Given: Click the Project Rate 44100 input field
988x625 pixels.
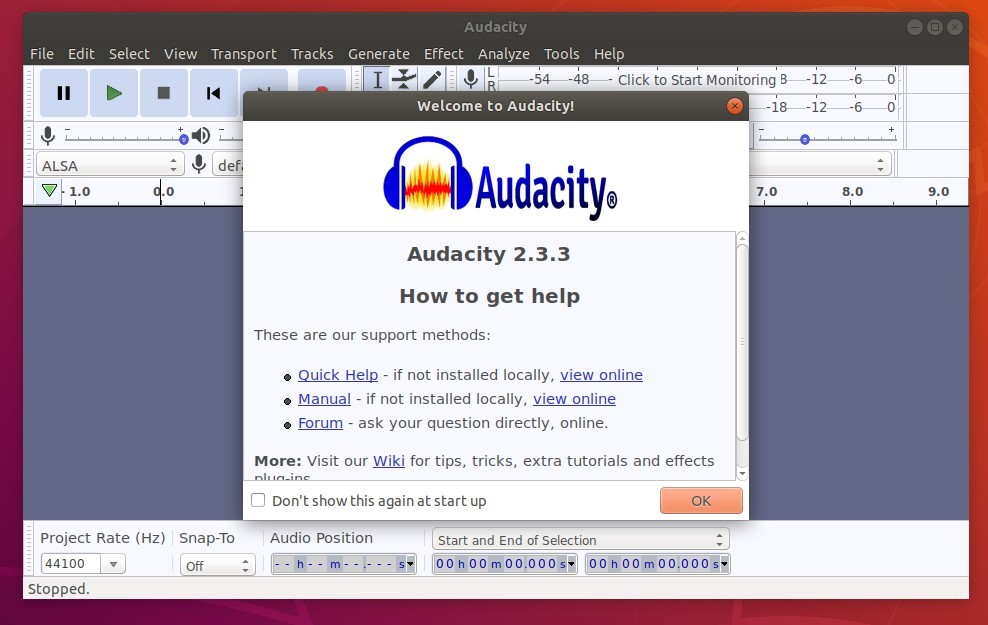Looking at the screenshot, I should click(x=70, y=564).
